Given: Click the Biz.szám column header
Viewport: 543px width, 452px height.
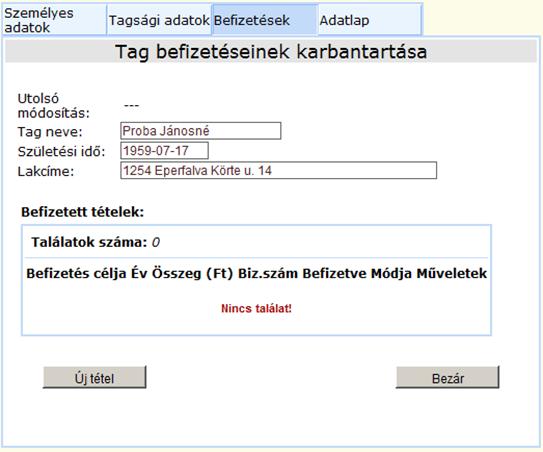Looking at the screenshot, I should pos(268,274).
